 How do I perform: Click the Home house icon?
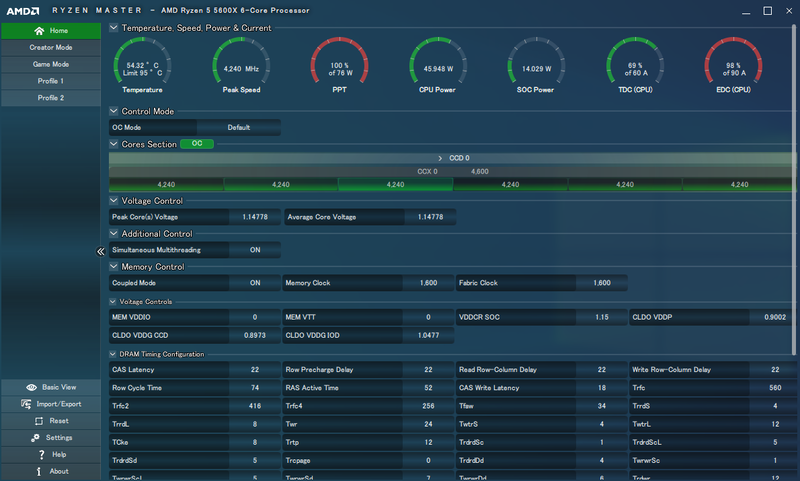(x=39, y=31)
